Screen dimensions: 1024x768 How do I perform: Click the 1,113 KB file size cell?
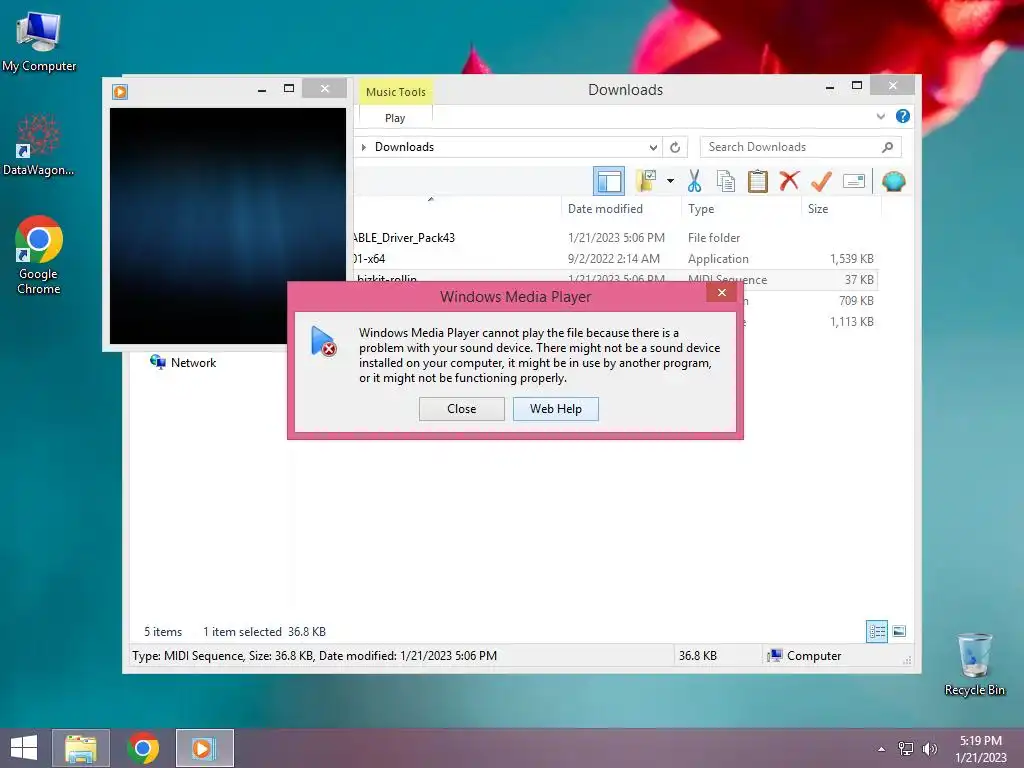coord(852,321)
